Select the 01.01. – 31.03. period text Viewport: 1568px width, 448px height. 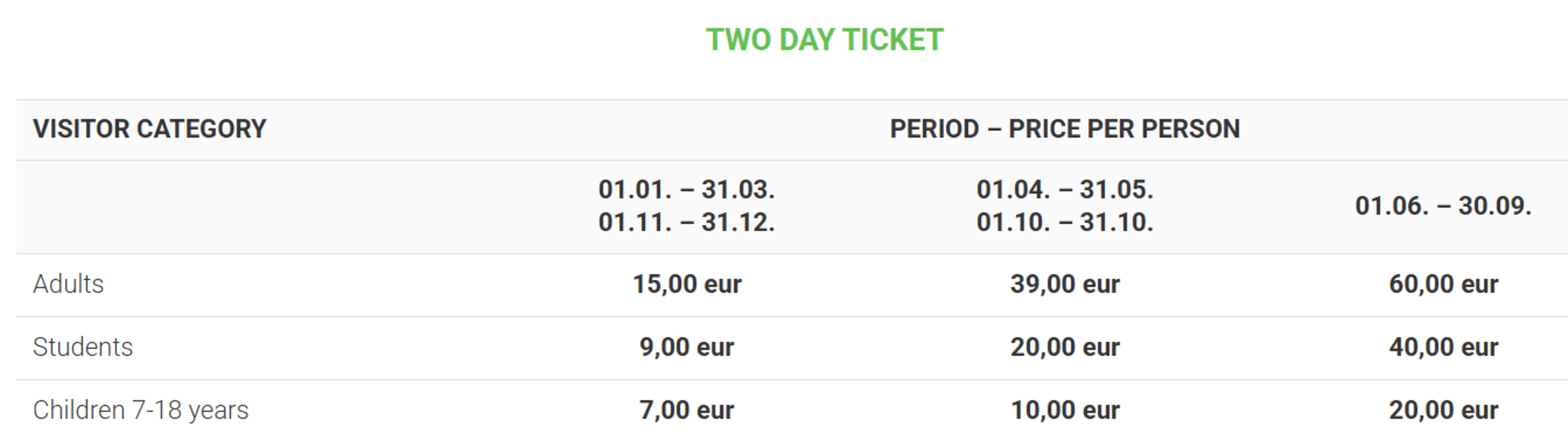coord(686,190)
